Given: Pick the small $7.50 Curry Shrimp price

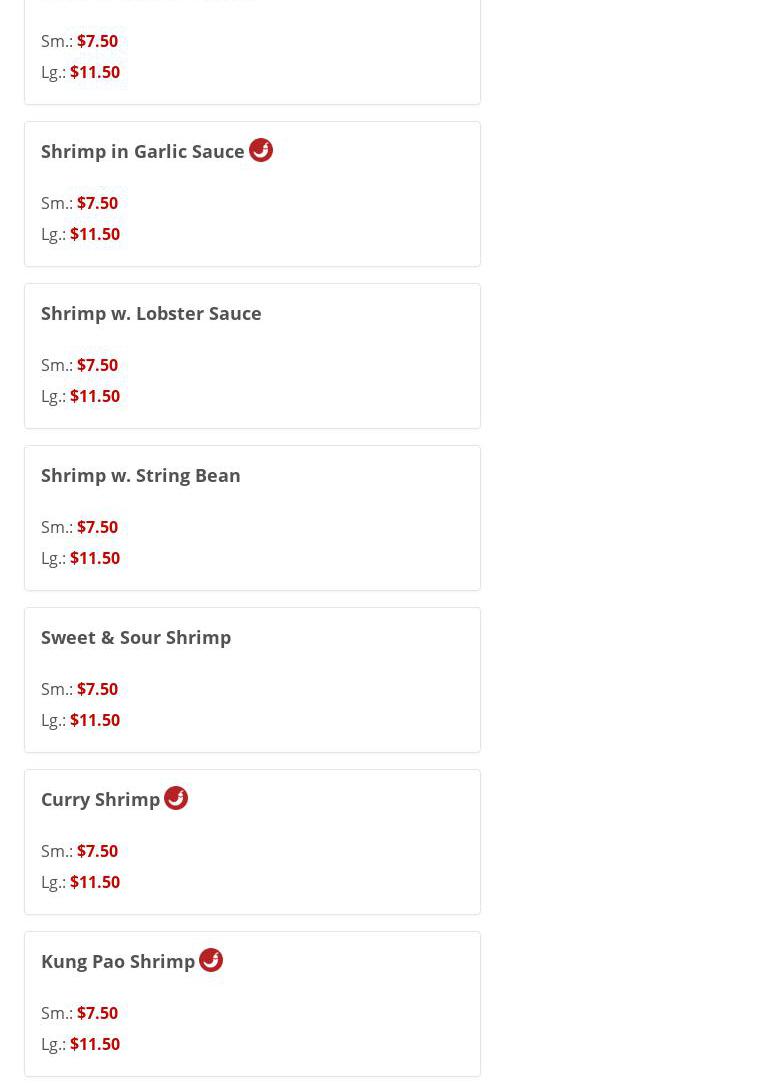Looking at the screenshot, I should [97, 851].
